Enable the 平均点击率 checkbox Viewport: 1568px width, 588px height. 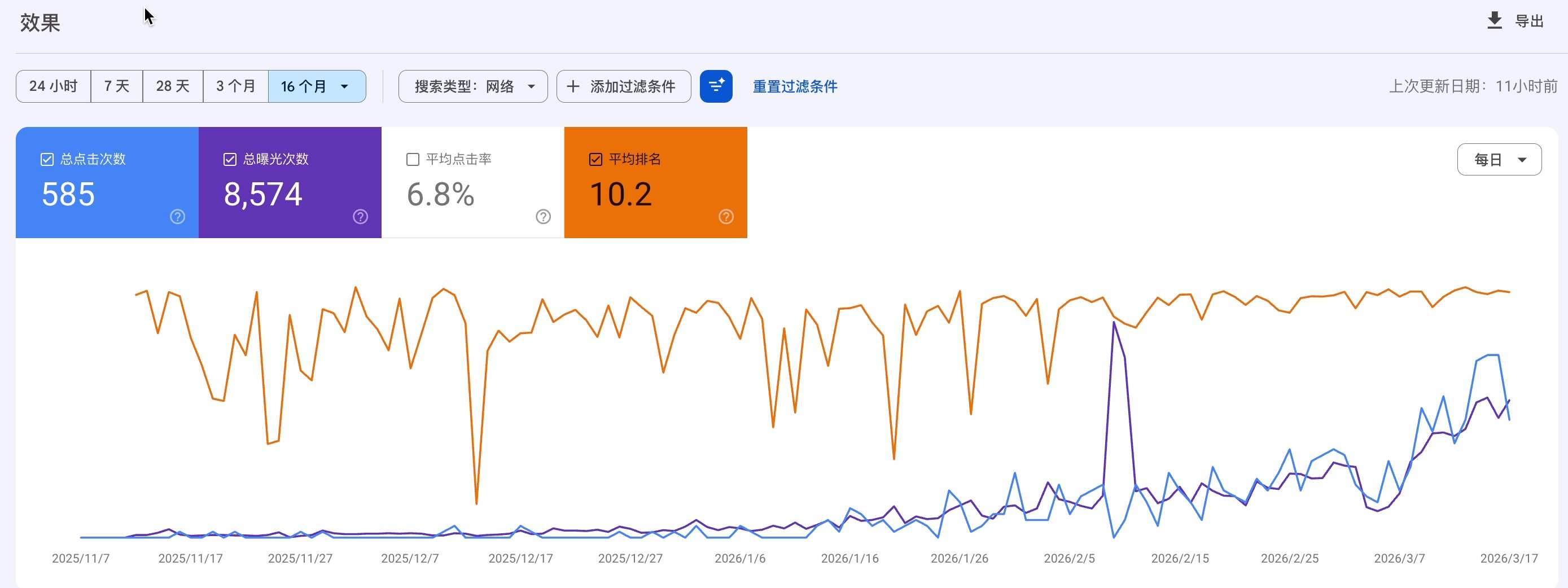coord(413,160)
